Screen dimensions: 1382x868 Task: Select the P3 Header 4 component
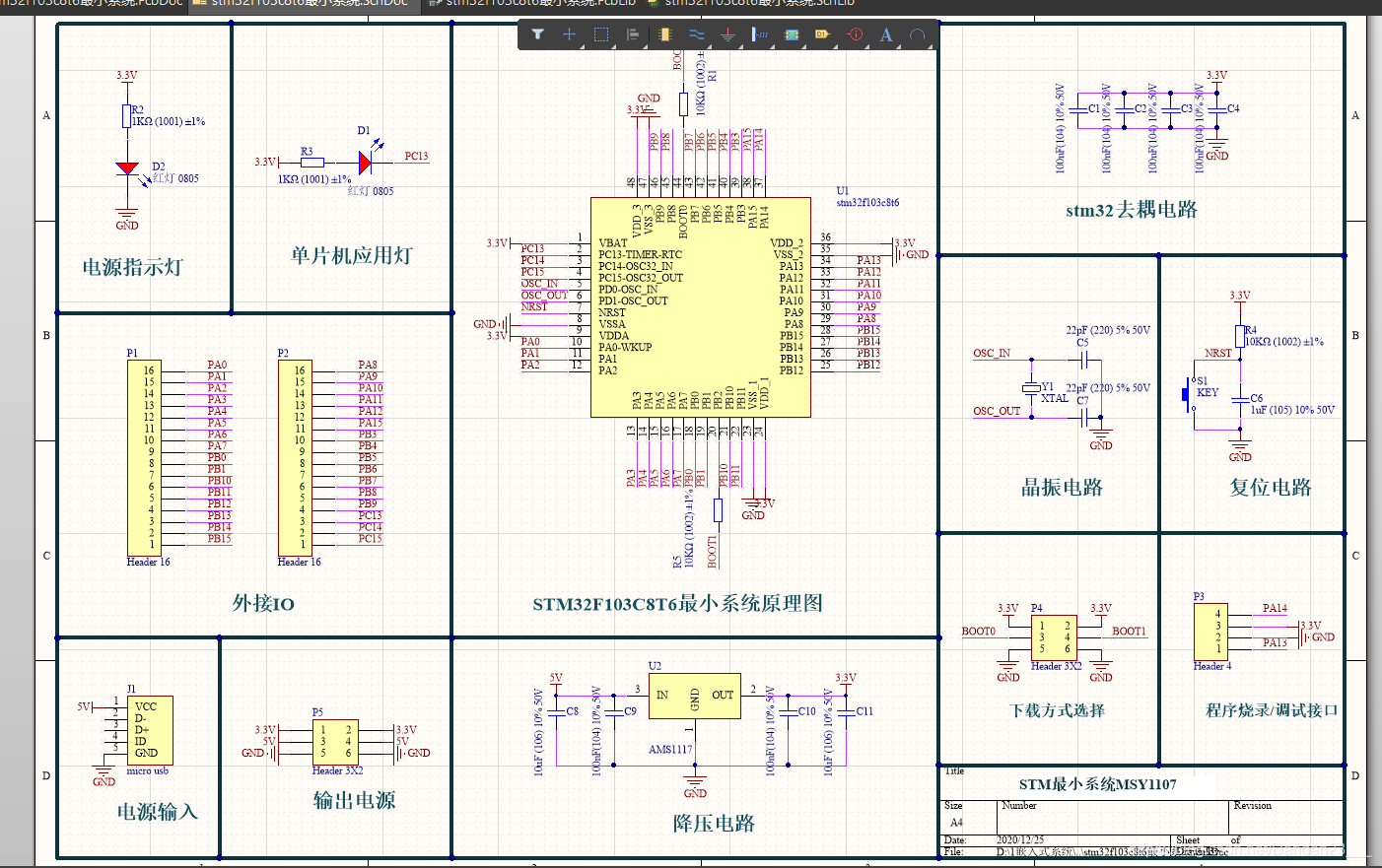point(1211,632)
